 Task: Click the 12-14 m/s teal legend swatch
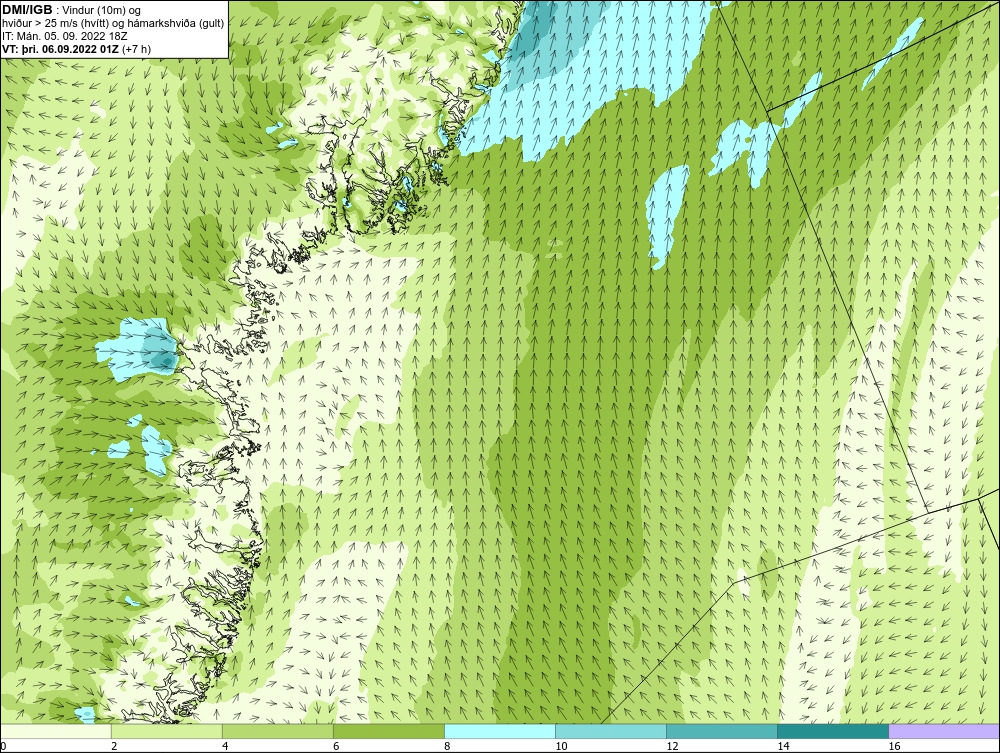[721, 731]
